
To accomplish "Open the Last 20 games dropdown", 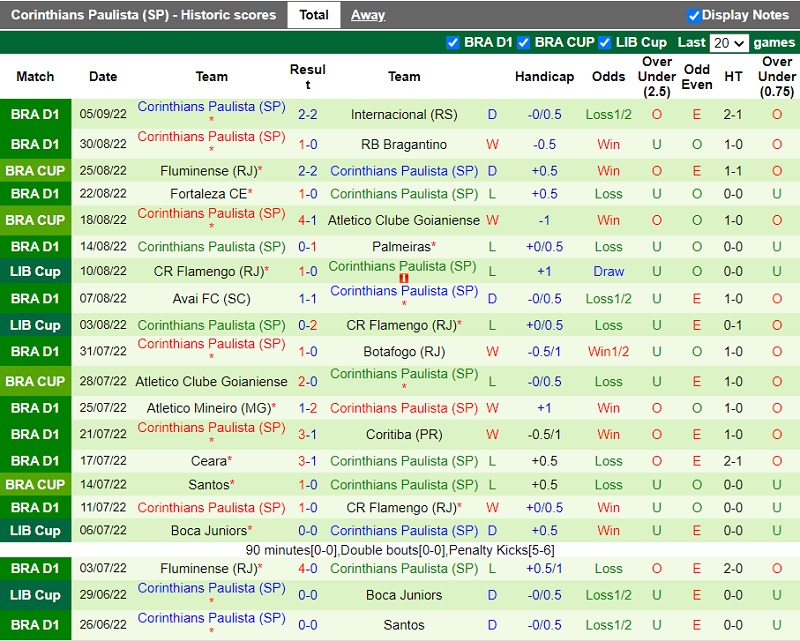I will click(x=728, y=43).
